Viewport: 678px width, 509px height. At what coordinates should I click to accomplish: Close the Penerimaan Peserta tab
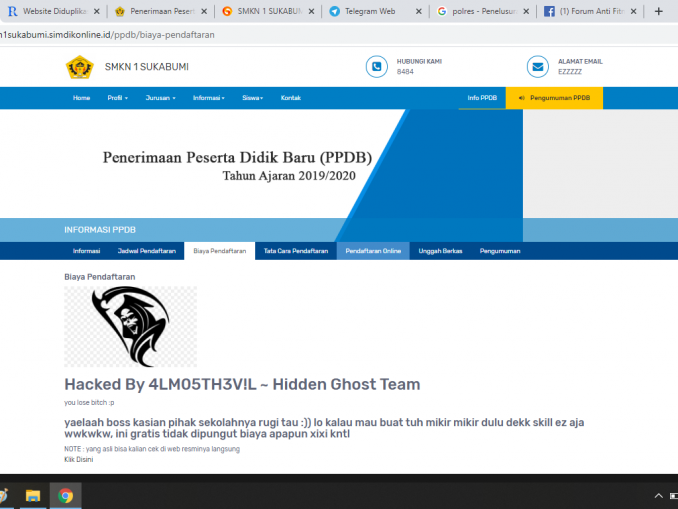tap(204, 12)
